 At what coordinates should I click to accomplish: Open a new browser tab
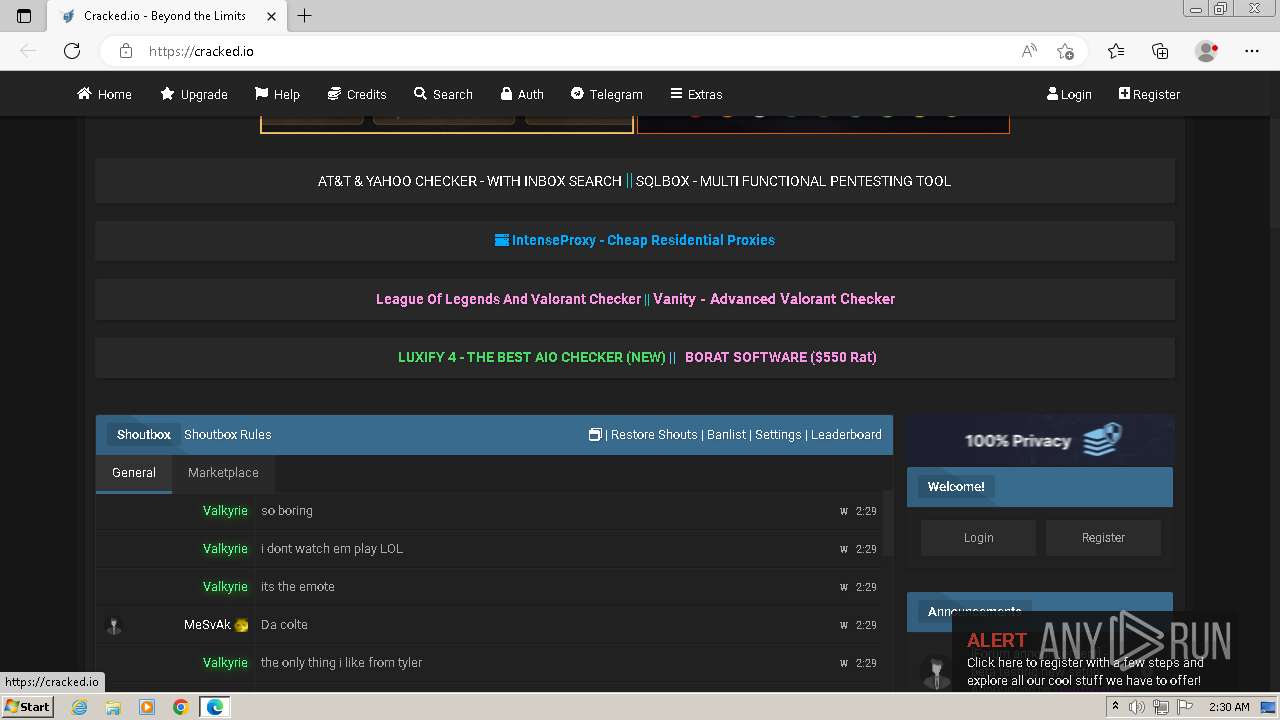coord(305,16)
